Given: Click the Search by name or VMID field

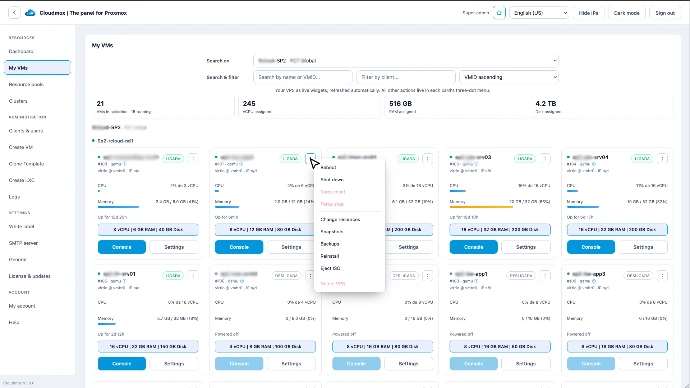Looking at the screenshot, I should tap(303, 77).
